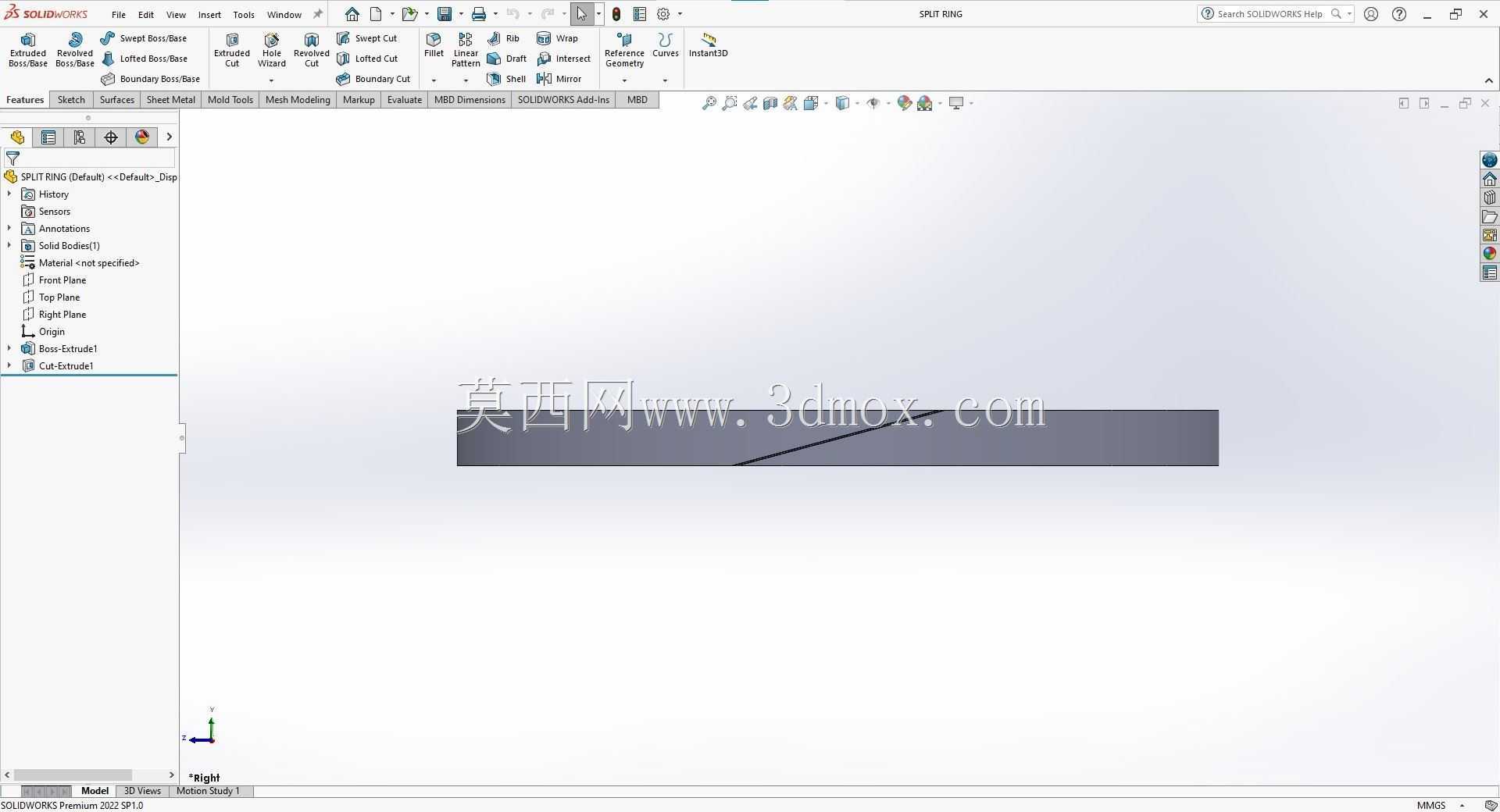
Task: Expand the Annotations tree node
Action: [x=9, y=228]
